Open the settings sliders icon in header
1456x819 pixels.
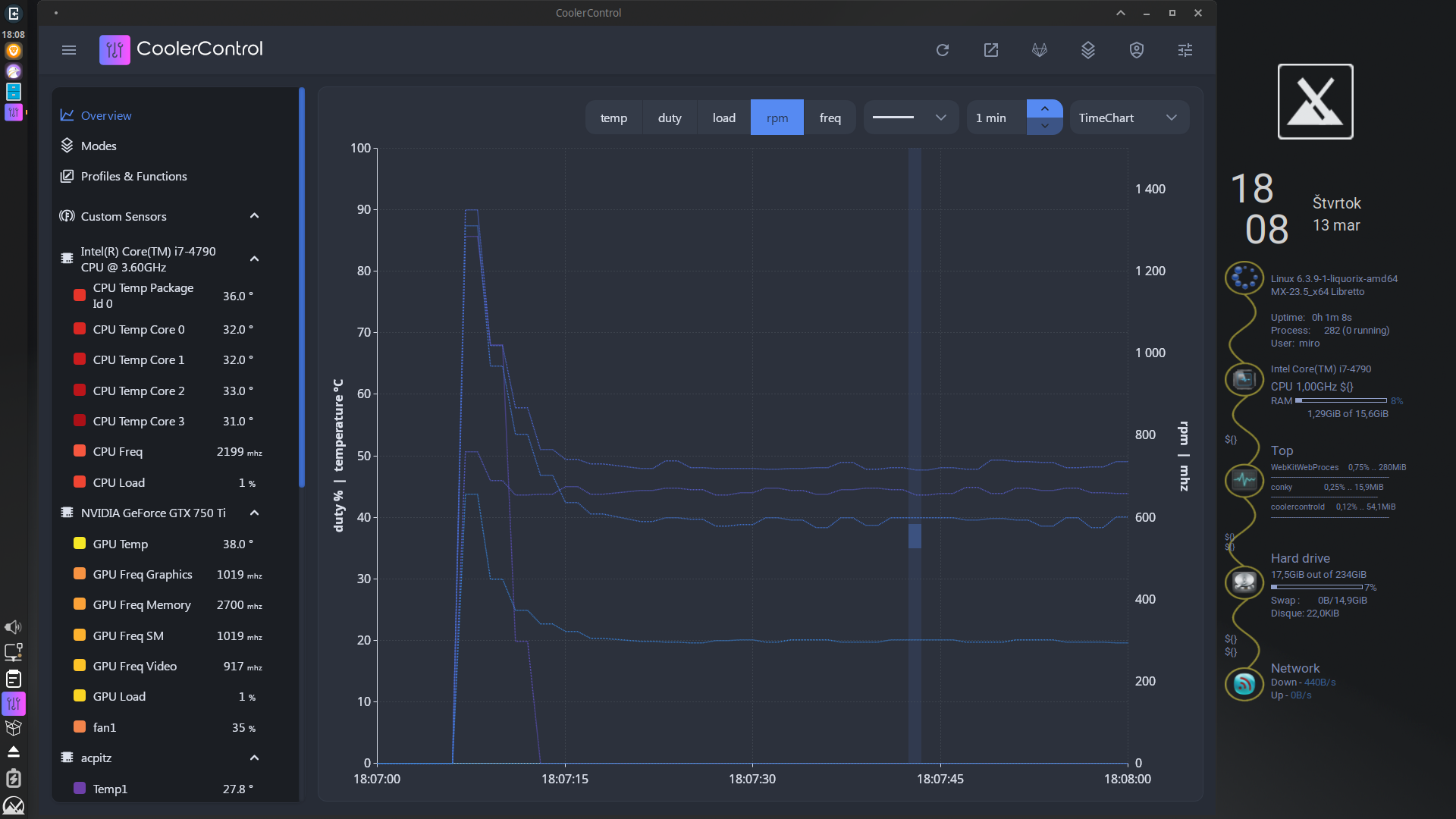[1185, 50]
